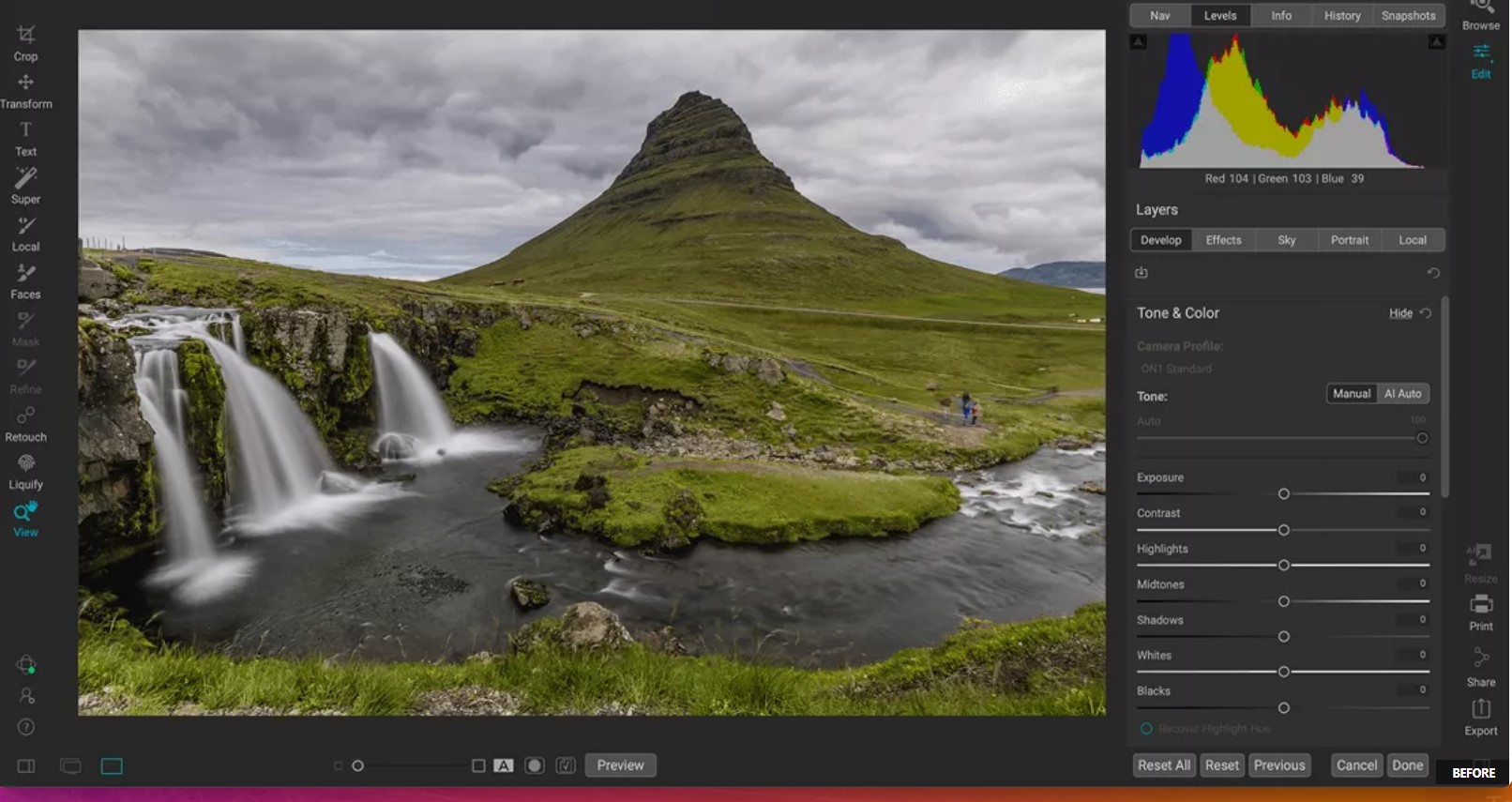This screenshot has height=802, width=1512.
Task: Toggle shadow clipping warning on histogram
Action: pos(1139,42)
